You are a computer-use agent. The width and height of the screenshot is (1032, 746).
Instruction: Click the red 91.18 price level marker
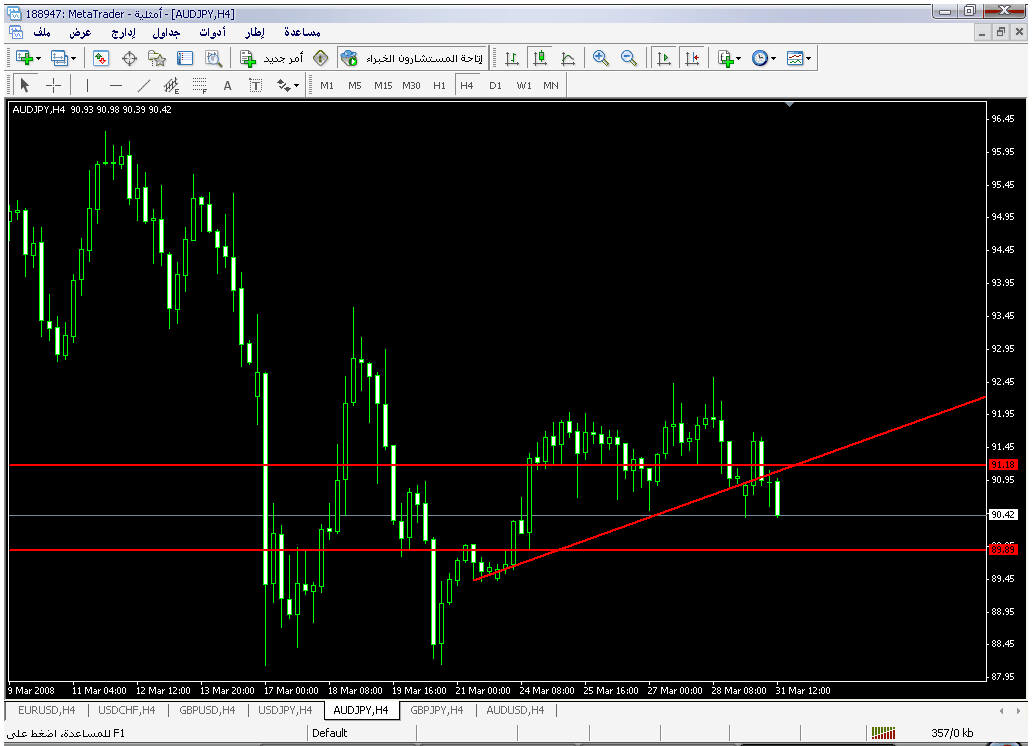coord(1002,465)
